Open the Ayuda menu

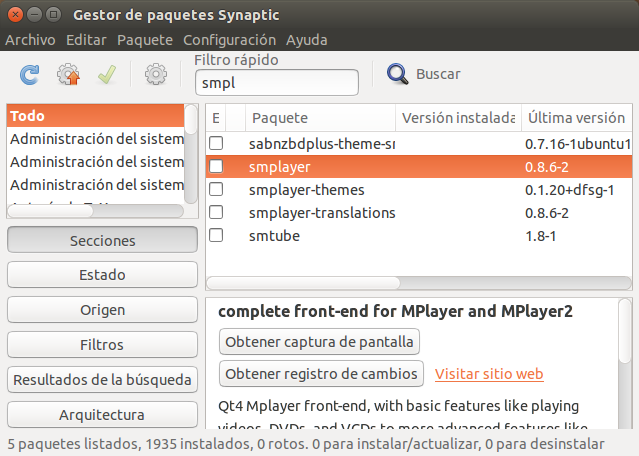pos(306,40)
